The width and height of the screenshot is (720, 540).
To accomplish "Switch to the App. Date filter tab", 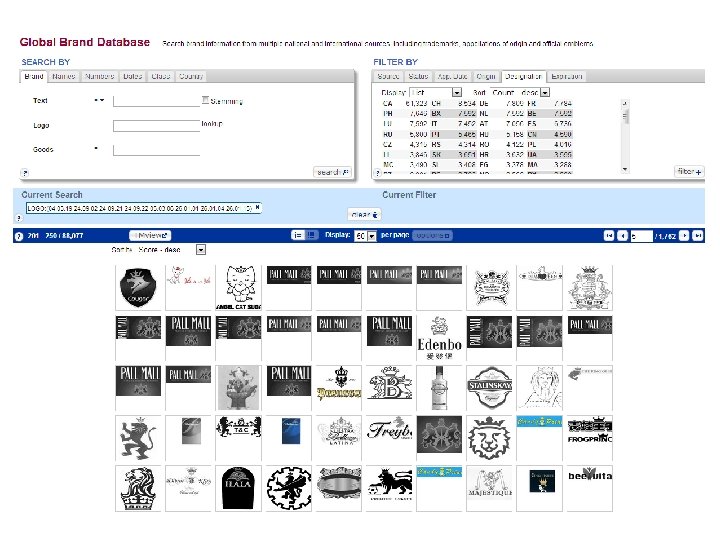I will pos(452,76).
